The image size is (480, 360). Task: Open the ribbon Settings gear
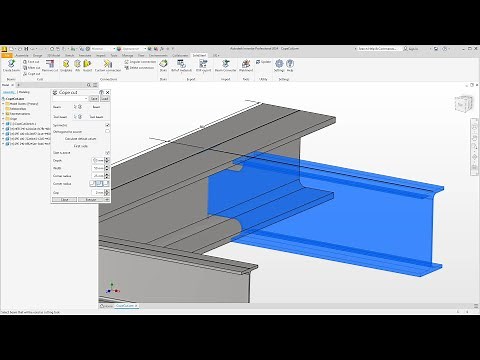pos(279,66)
